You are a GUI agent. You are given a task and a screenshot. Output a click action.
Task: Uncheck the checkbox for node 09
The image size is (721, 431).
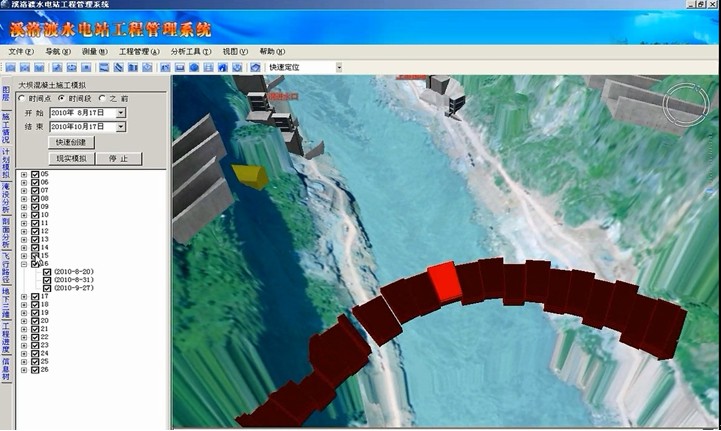click(x=35, y=207)
